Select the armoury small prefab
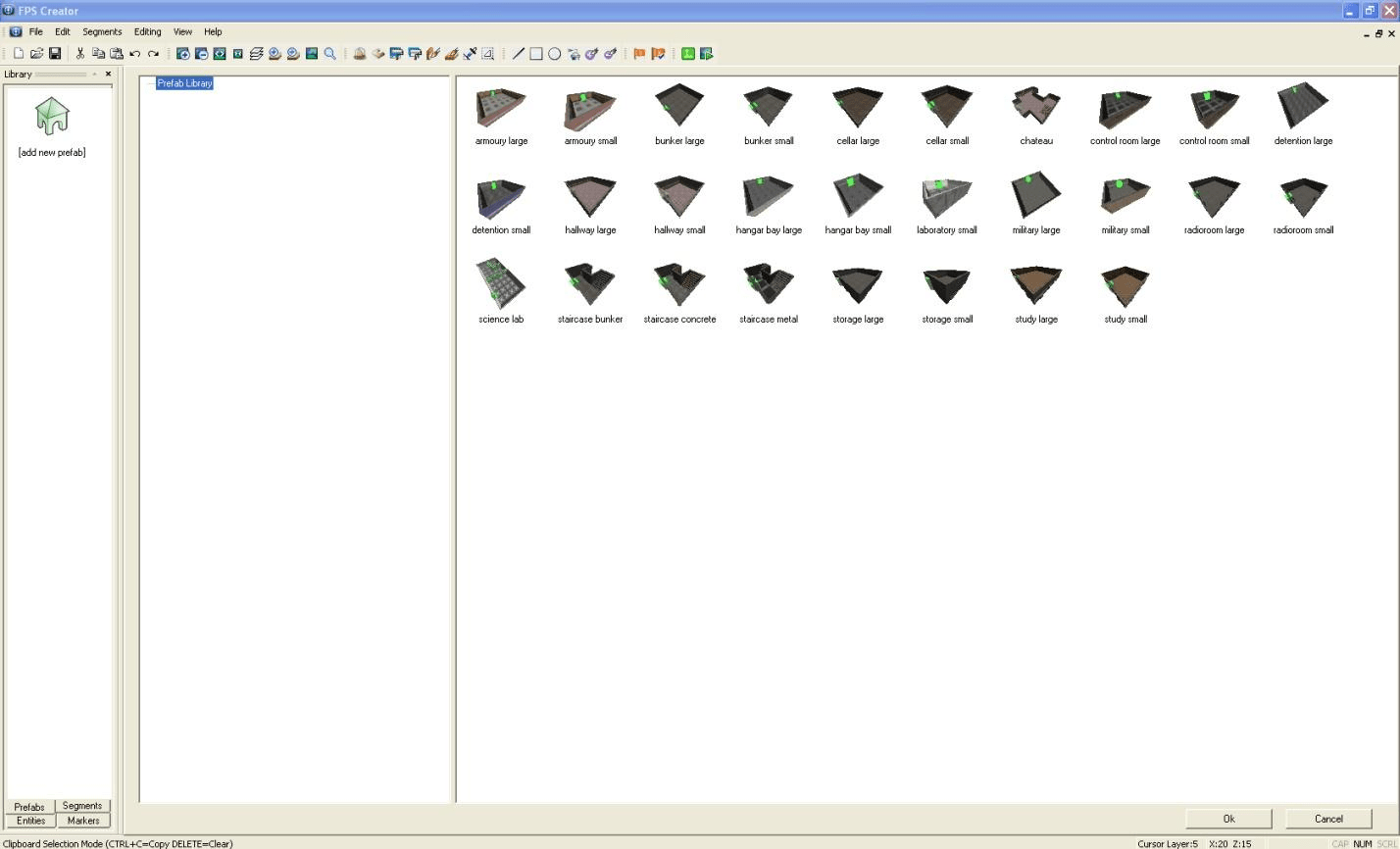The height and width of the screenshot is (849, 1400). pos(590,116)
